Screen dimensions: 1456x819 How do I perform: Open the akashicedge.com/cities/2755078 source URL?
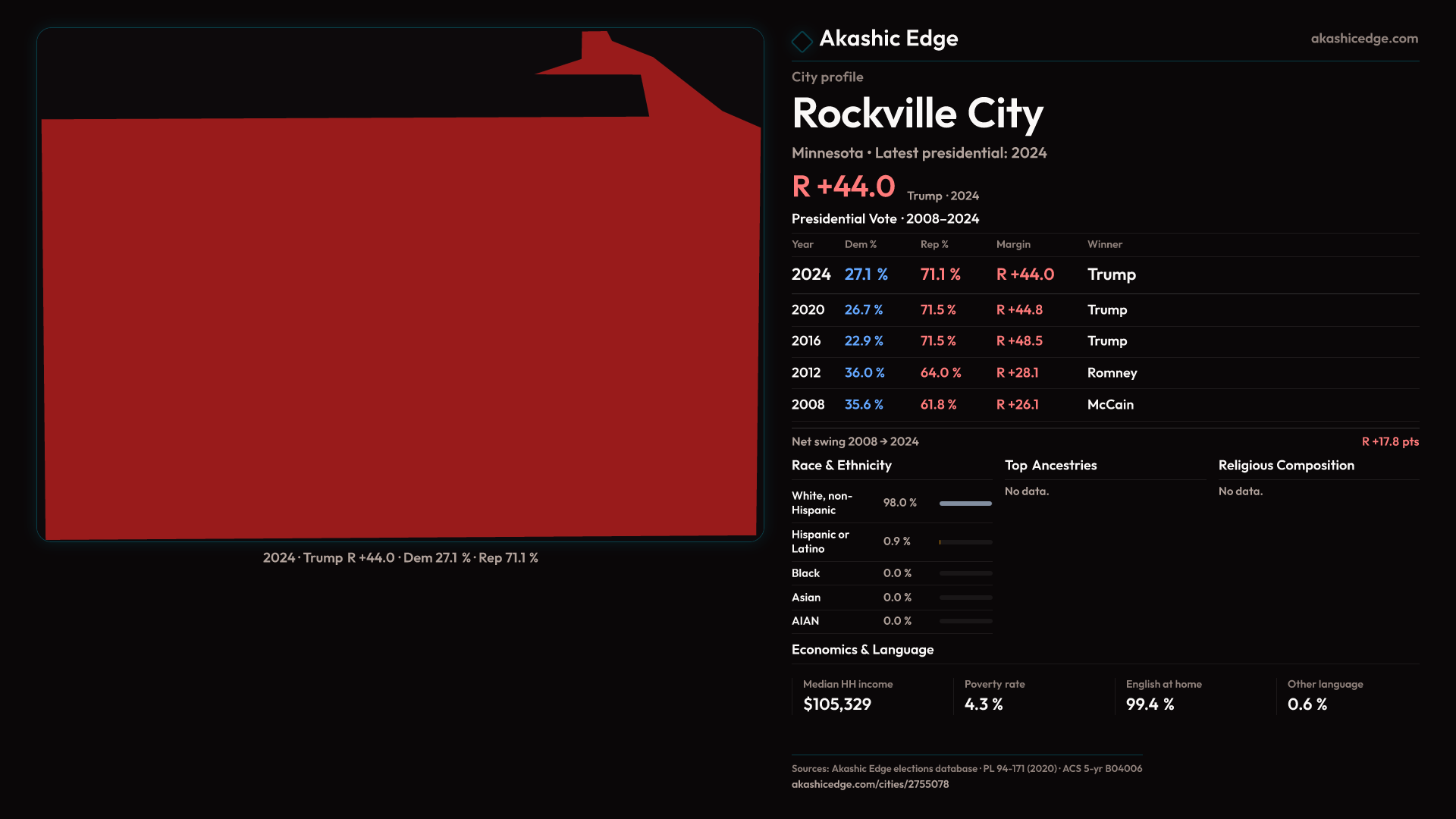point(870,784)
